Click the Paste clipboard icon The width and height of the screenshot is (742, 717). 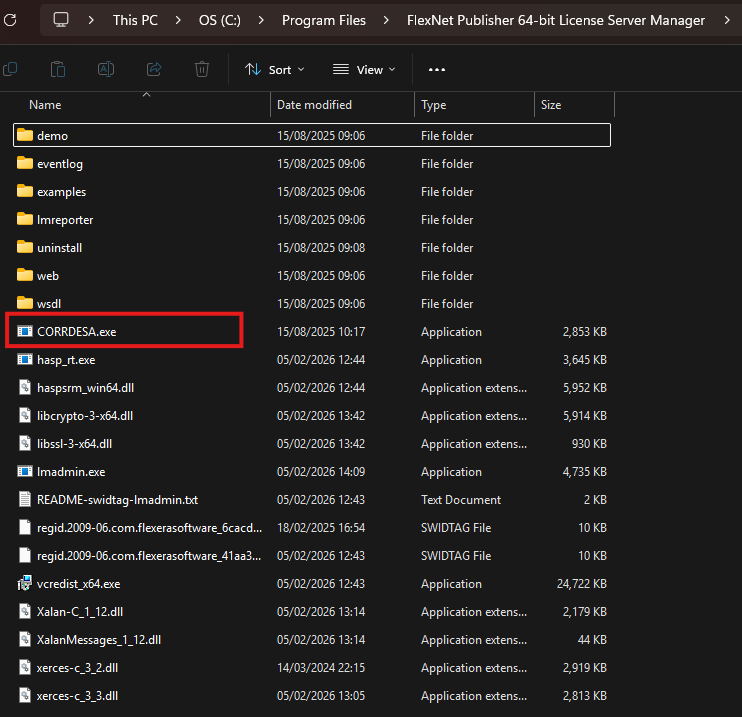point(58,69)
